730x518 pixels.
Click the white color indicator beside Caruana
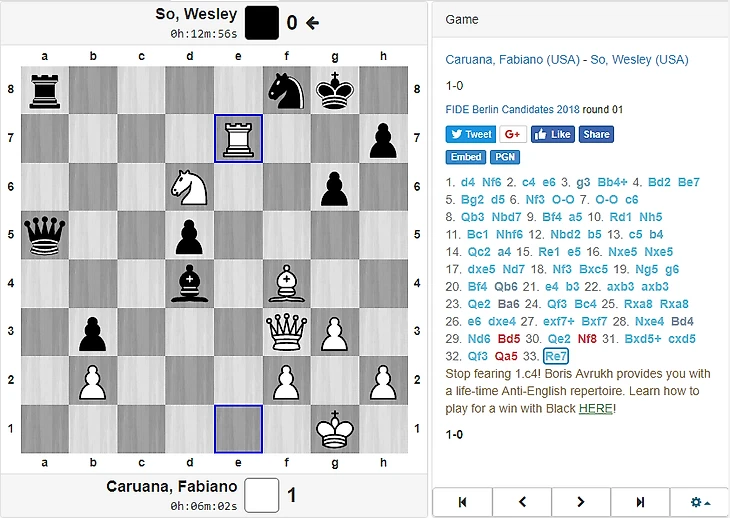(262, 495)
